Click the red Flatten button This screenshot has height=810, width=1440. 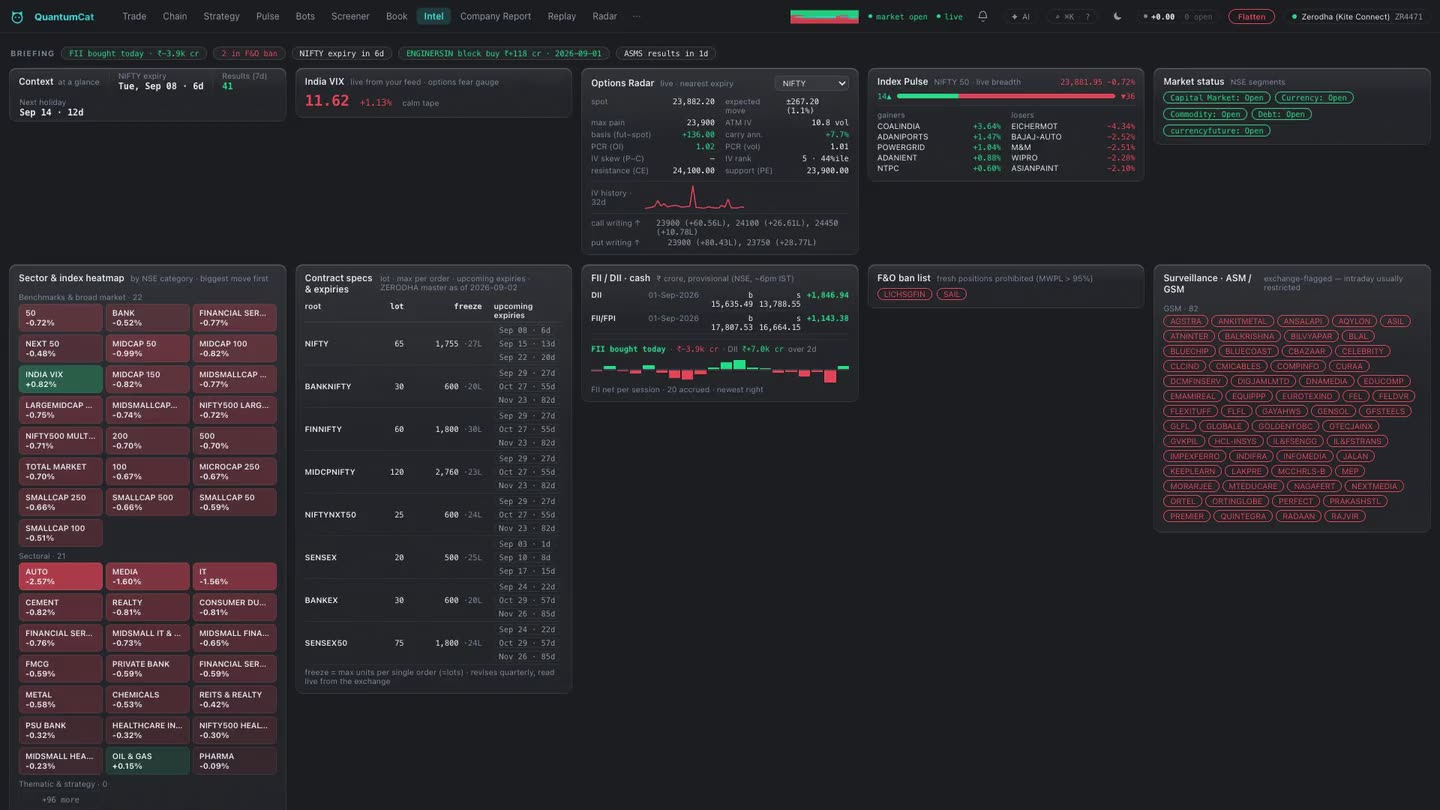(1251, 17)
